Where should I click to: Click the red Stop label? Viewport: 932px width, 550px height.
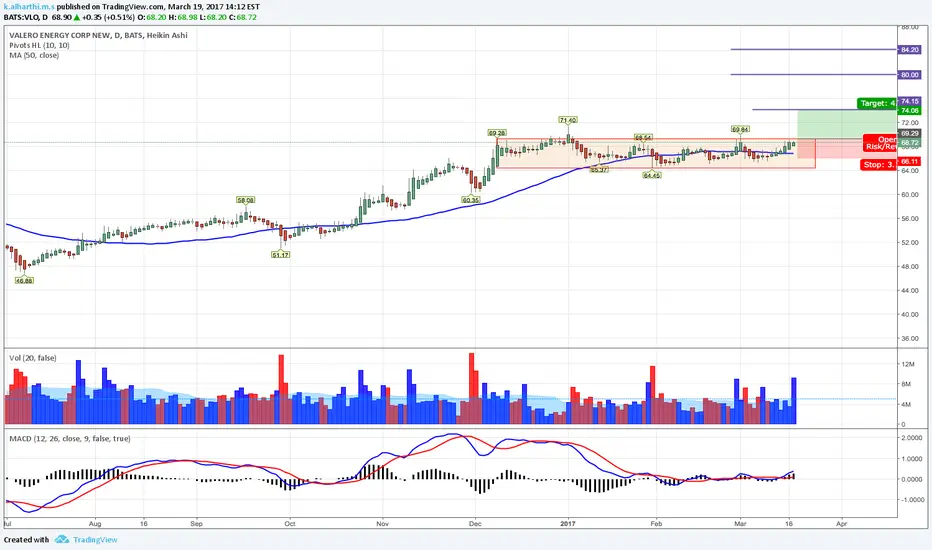point(879,165)
